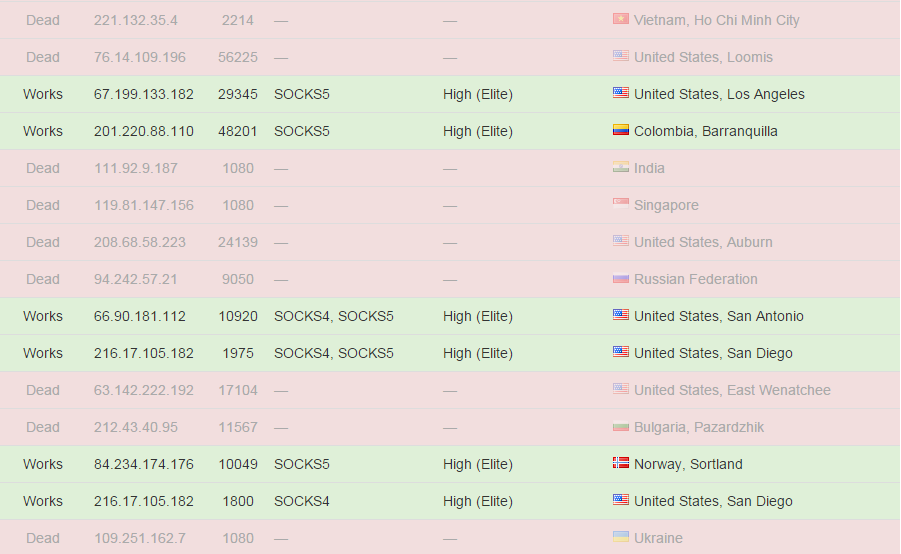Viewport: 901px width, 554px height.
Task: Select IP address 201.220.88.110
Action: (144, 131)
